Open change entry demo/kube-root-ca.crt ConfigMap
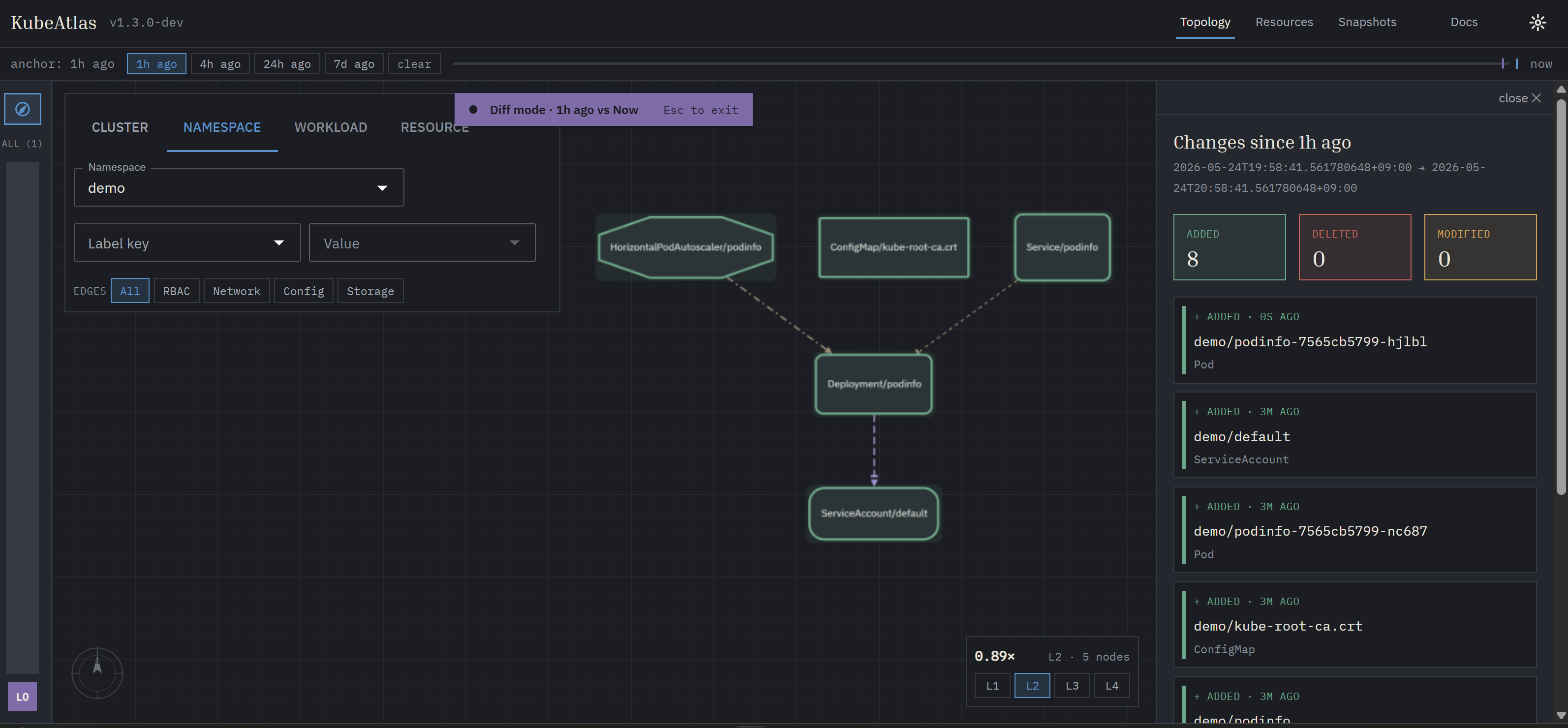 click(x=1355, y=625)
